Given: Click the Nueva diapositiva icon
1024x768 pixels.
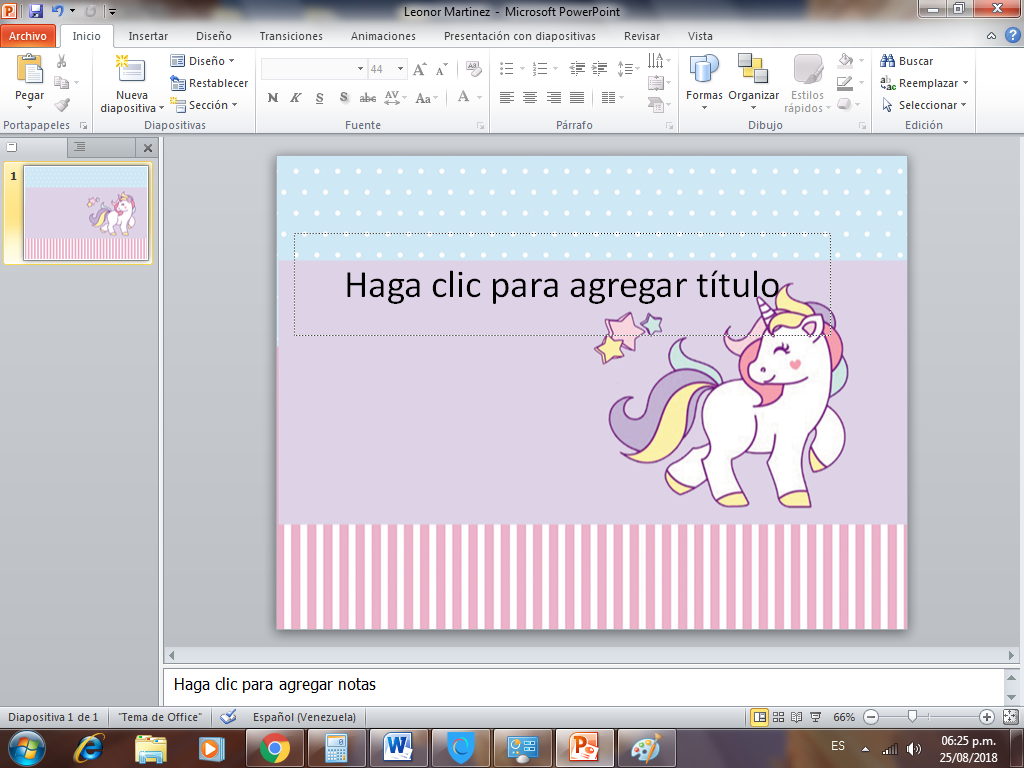Looking at the screenshot, I should pos(131,69).
